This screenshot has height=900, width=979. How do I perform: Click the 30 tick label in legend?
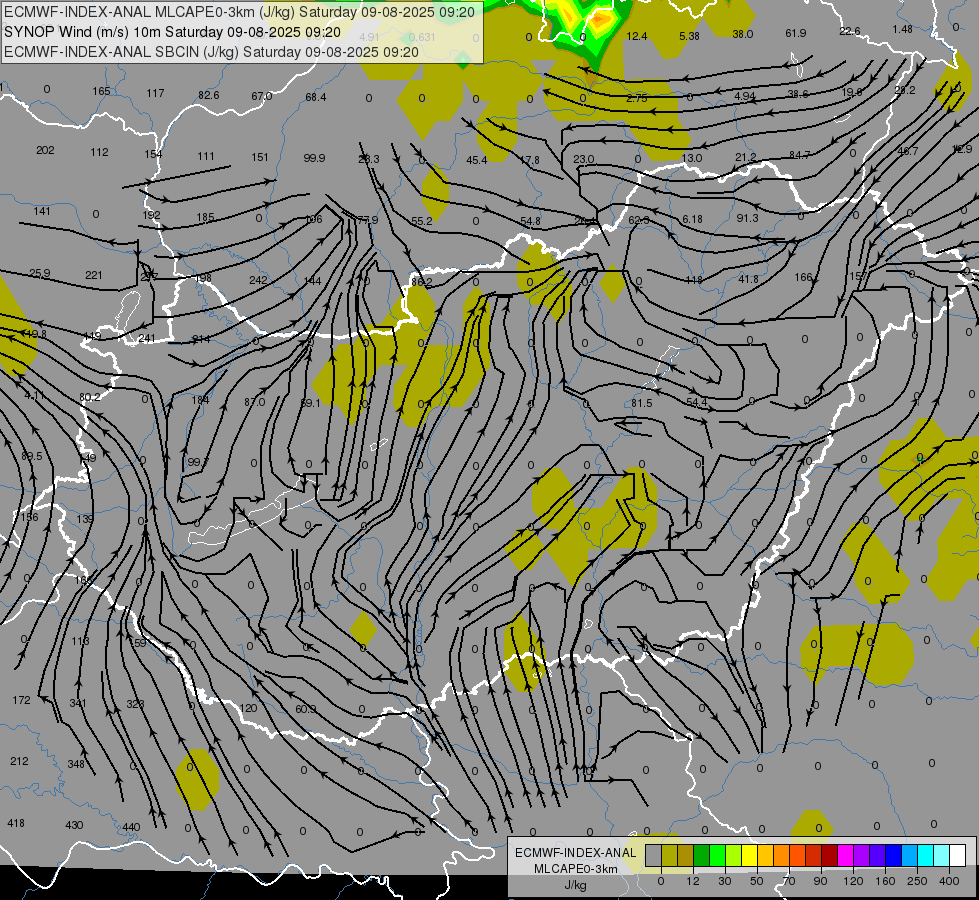tap(725, 881)
